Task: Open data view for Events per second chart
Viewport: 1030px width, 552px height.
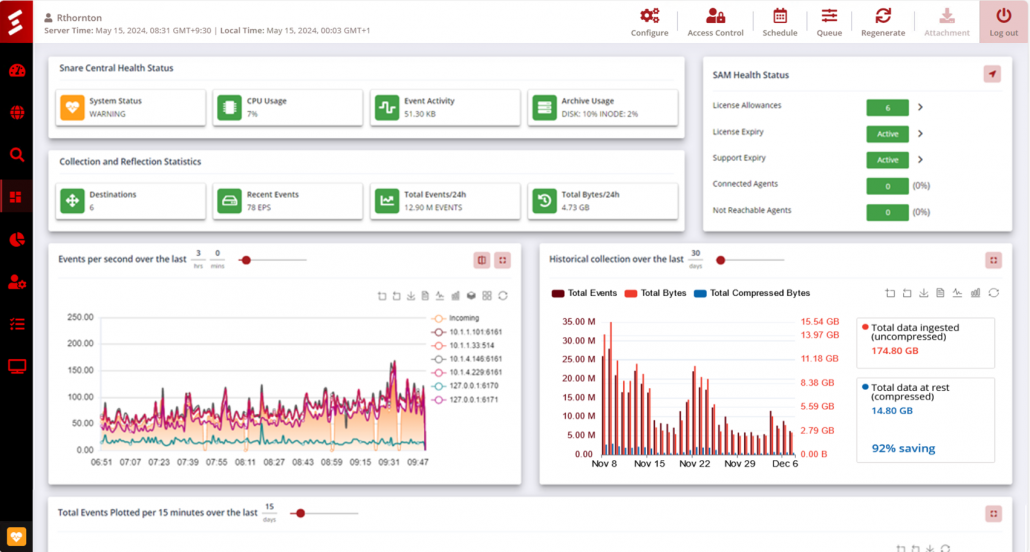Action: pyautogui.click(x=426, y=296)
